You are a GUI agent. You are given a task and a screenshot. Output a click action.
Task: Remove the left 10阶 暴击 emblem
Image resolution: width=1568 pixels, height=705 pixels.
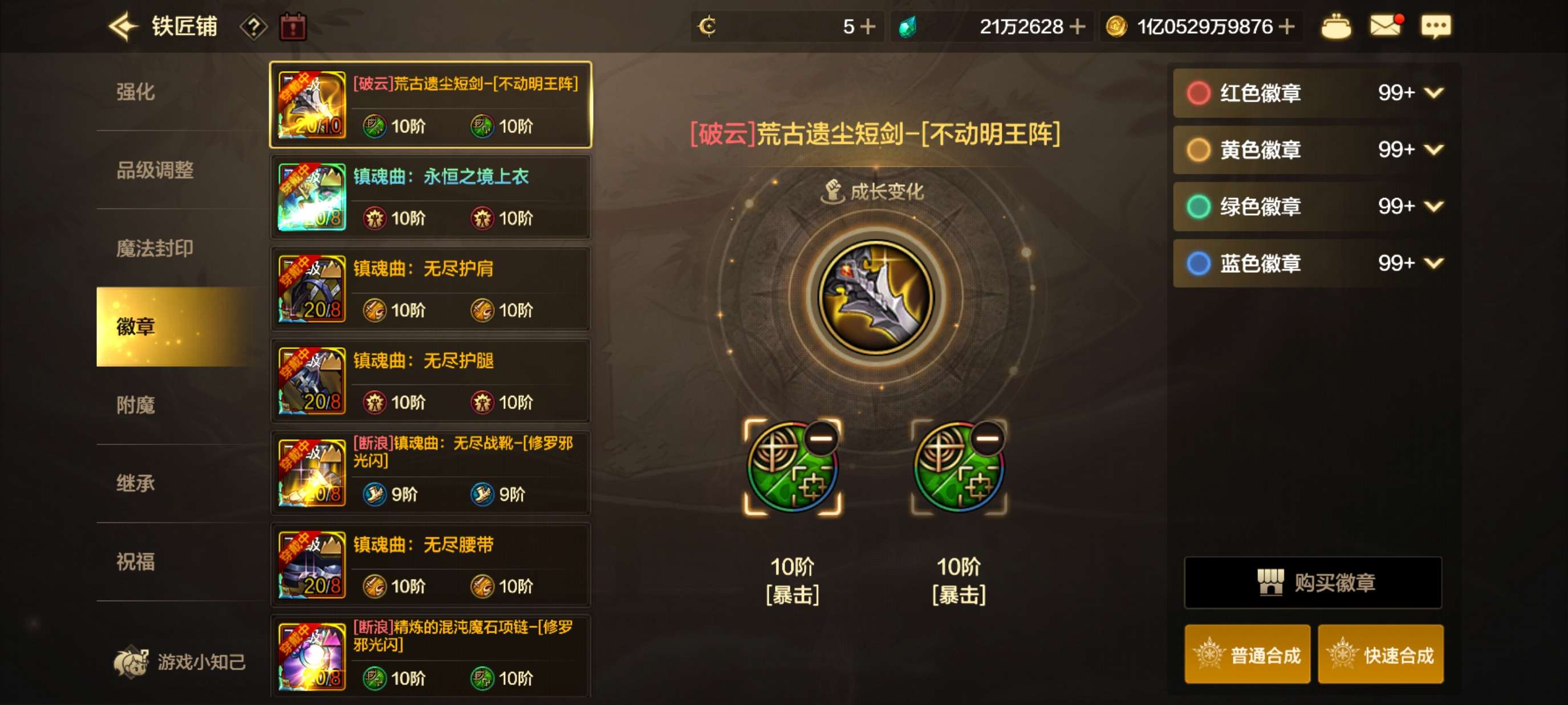[821, 437]
